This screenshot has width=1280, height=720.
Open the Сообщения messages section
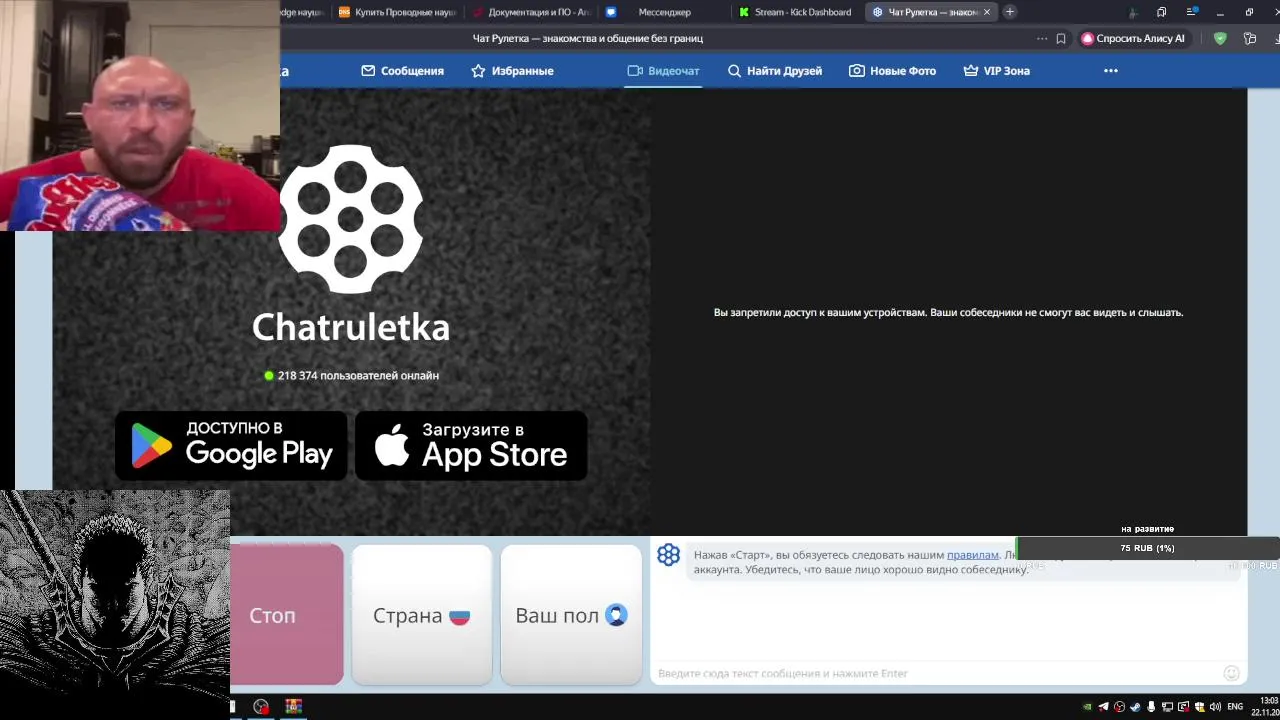coord(402,71)
